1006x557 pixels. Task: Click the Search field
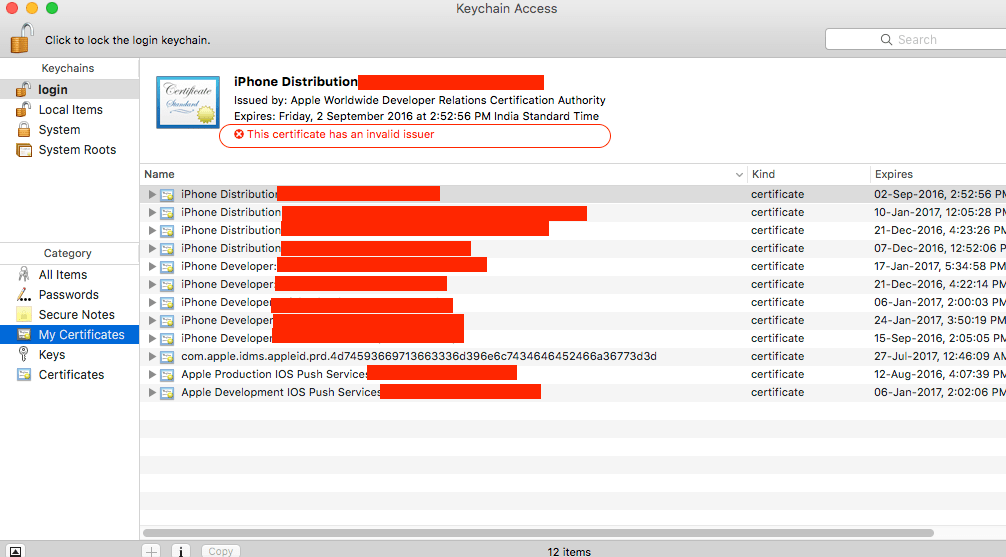click(916, 39)
